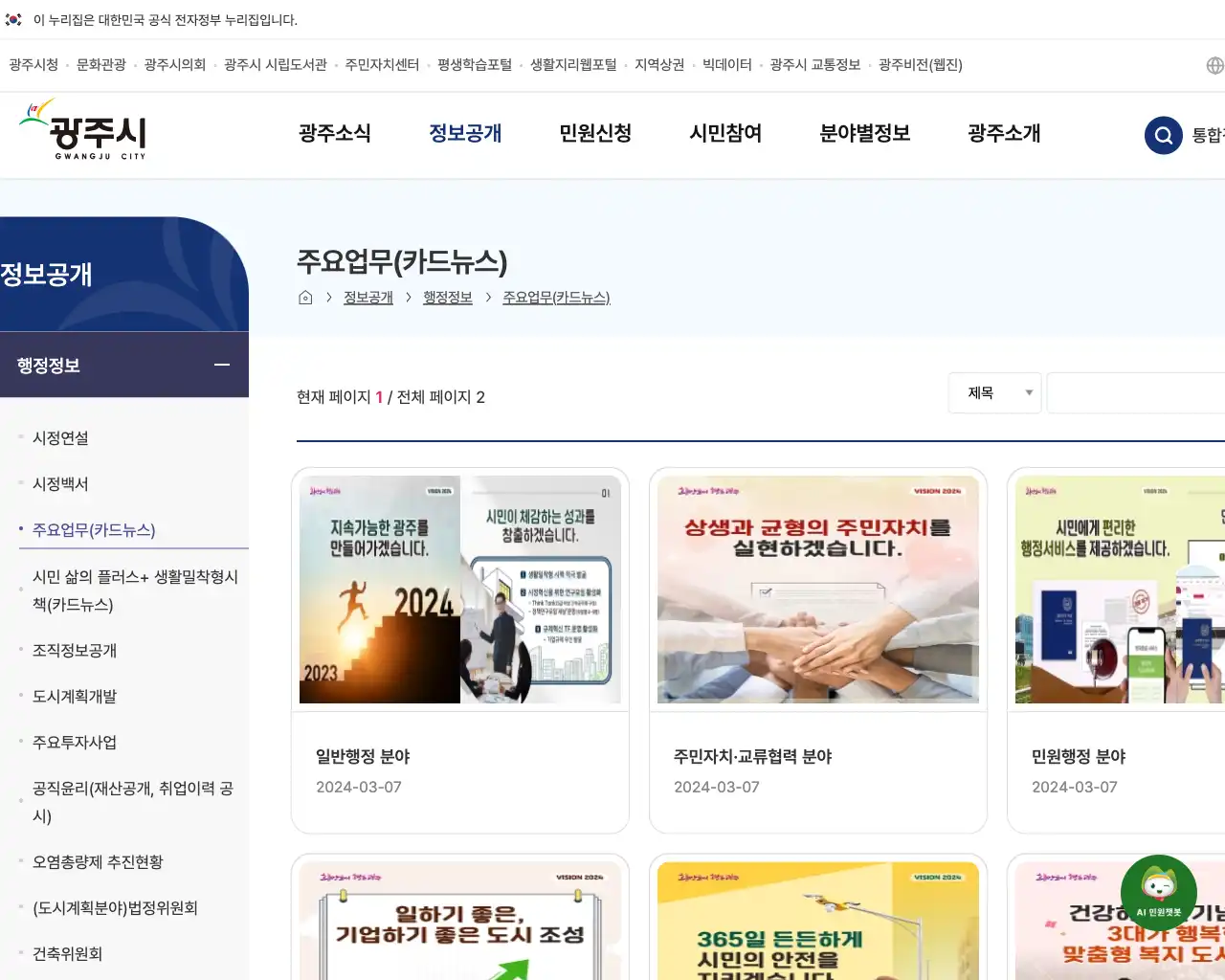Go to 광주시의회 top link
The image size is (1225, 980).
175,65
